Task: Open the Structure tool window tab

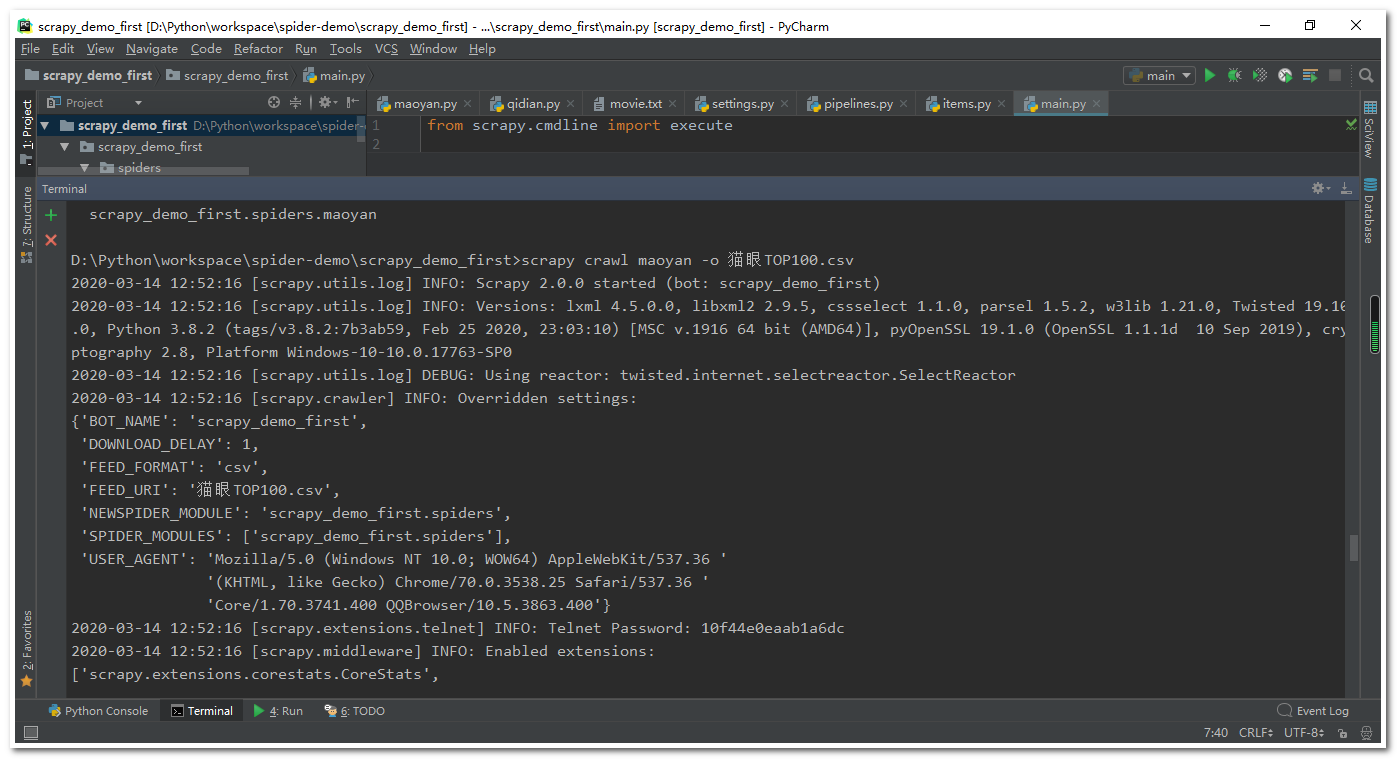Action: (x=27, y=225)
